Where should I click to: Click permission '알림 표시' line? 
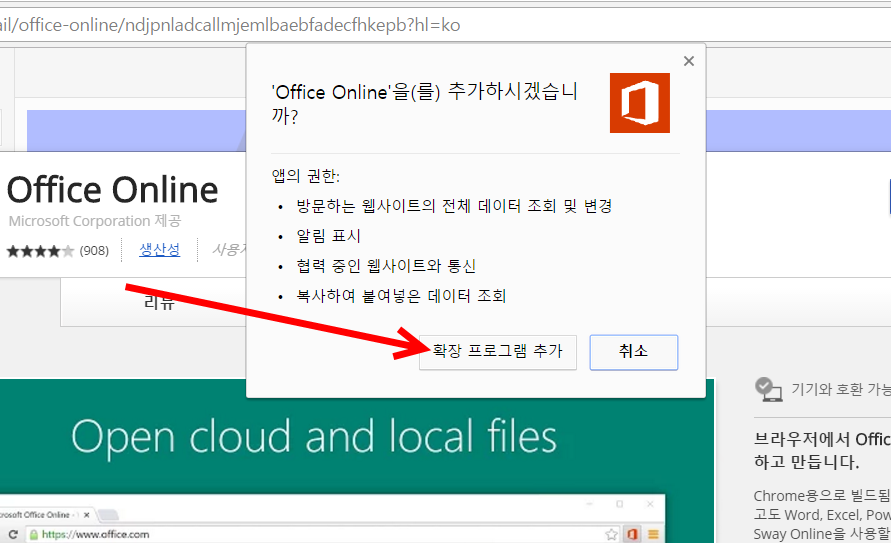[328, 236]
